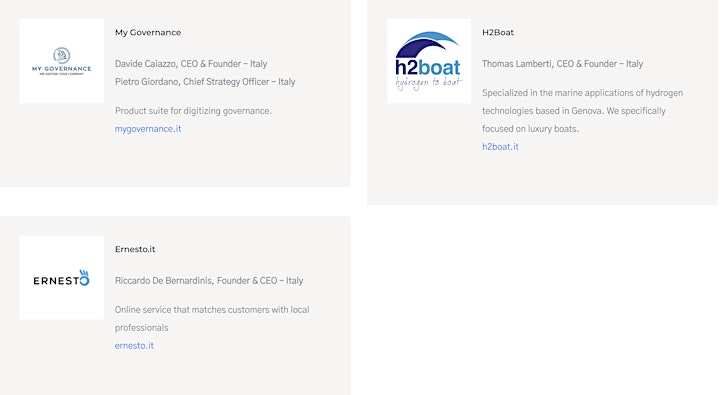The image size is (720, 395).
Task: Click the Ernesto.it company heading
Action: pos(135,249)
